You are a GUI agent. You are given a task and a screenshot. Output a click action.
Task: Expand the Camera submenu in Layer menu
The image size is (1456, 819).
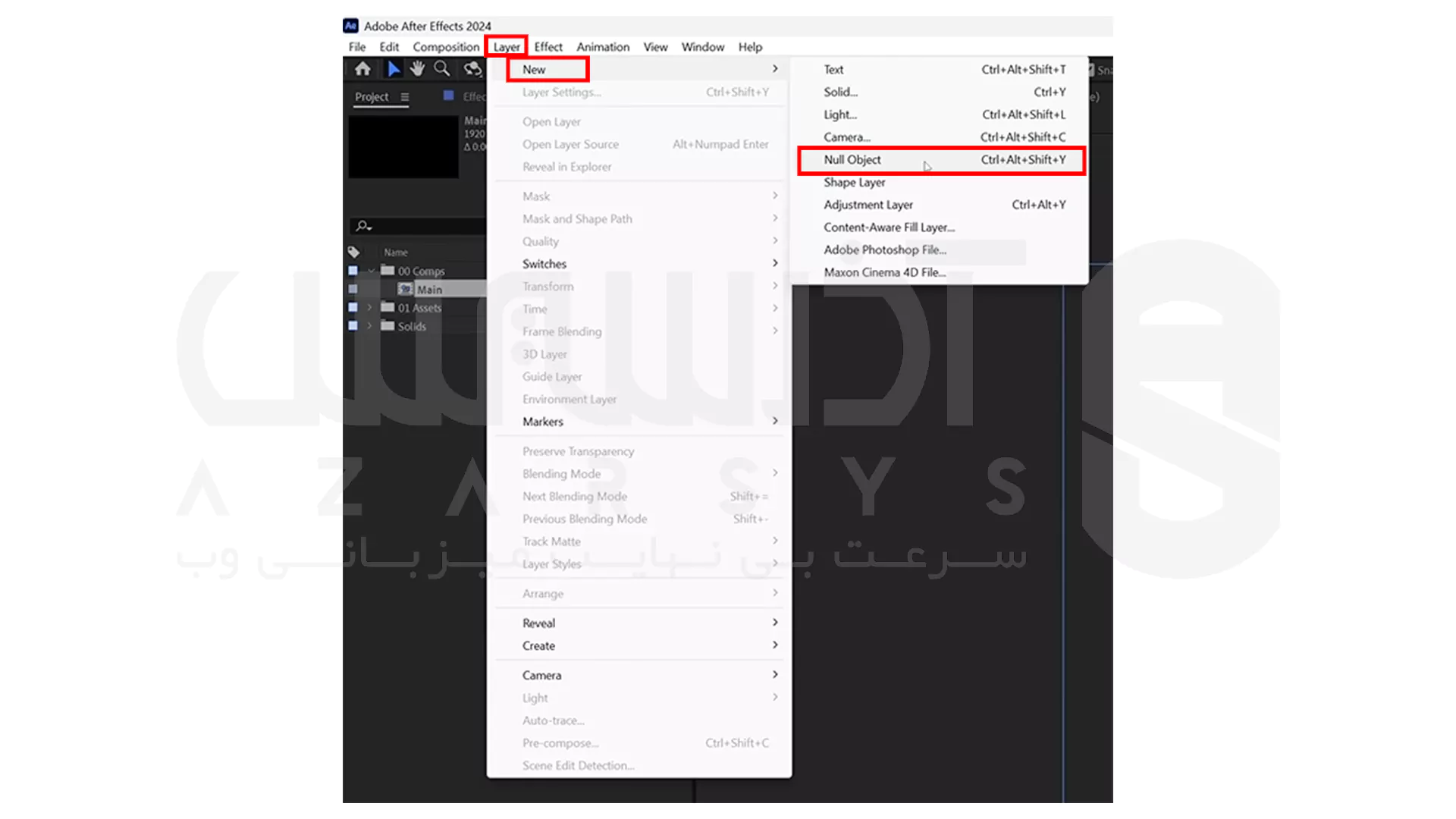coord(775,675)
